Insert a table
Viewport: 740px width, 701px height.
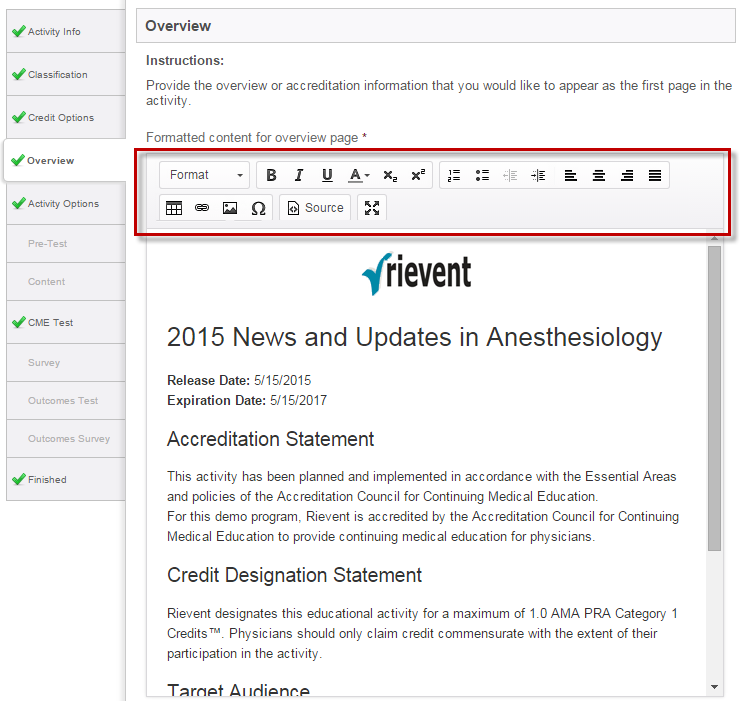[x=174, y=208]
